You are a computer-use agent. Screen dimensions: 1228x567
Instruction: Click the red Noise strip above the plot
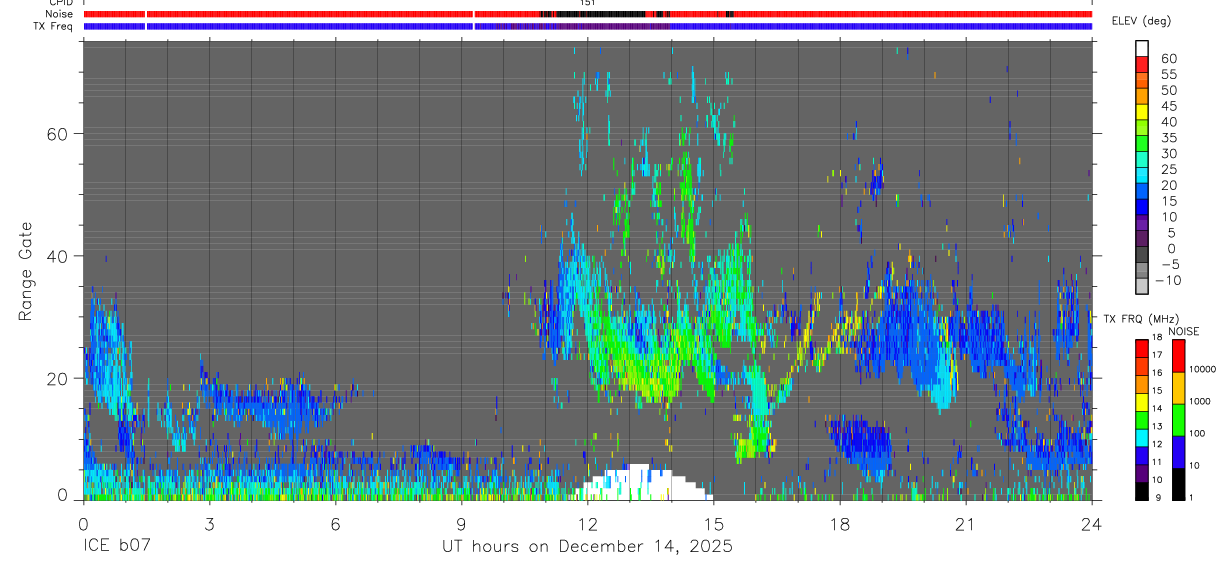[x=588, y=14]
